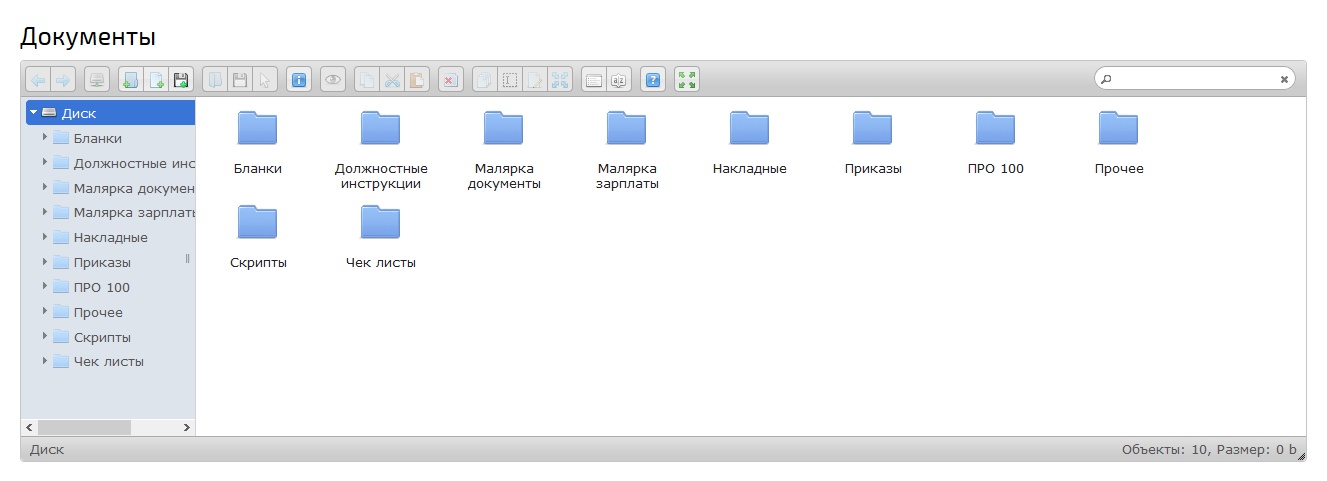Select Должностные инструкции folder in main pane
The image size is (1327, 481).
tap(380, 150)
